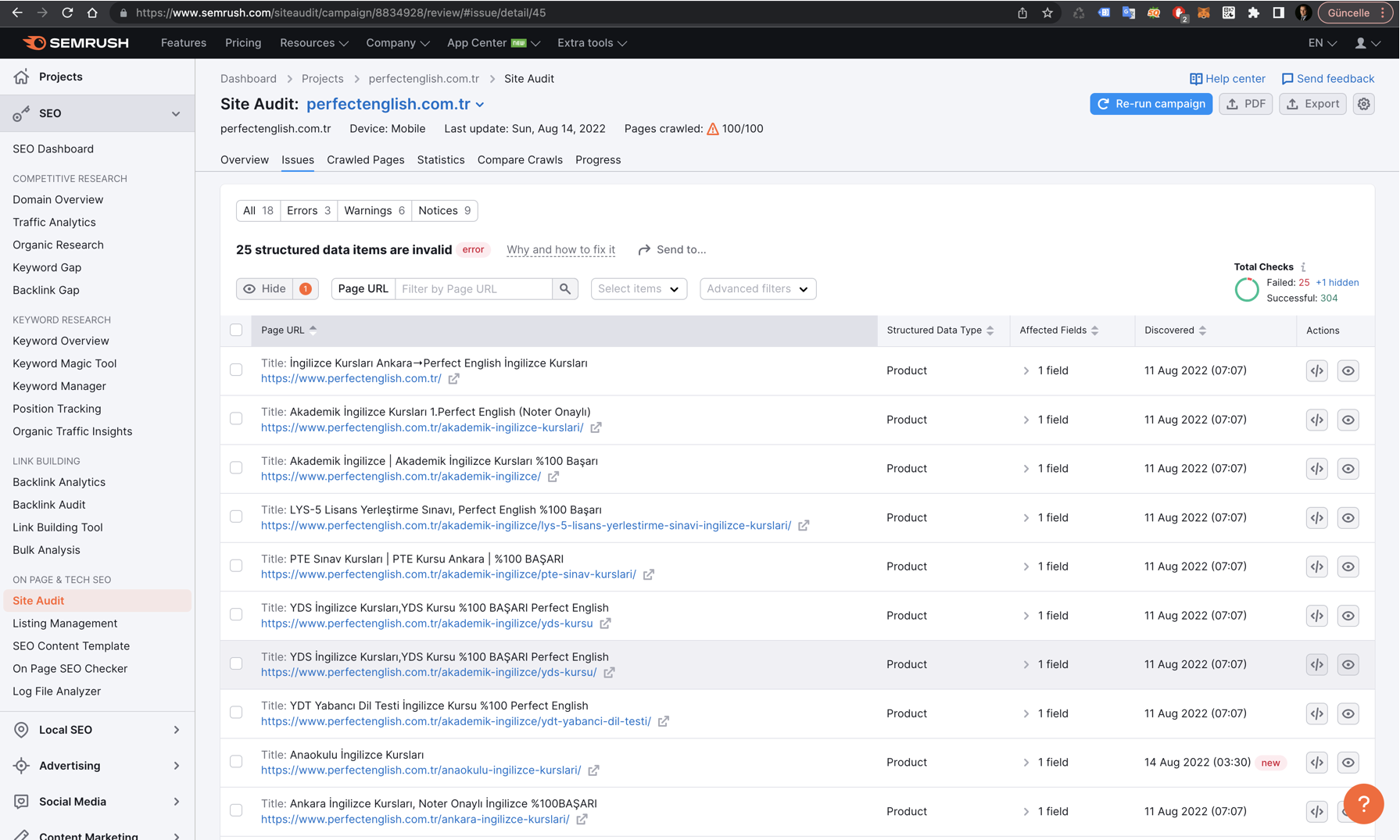Bookmark page with star icon
Image resolution: width=1400 pixels, height=840 pixels.
click(1047, 13)
